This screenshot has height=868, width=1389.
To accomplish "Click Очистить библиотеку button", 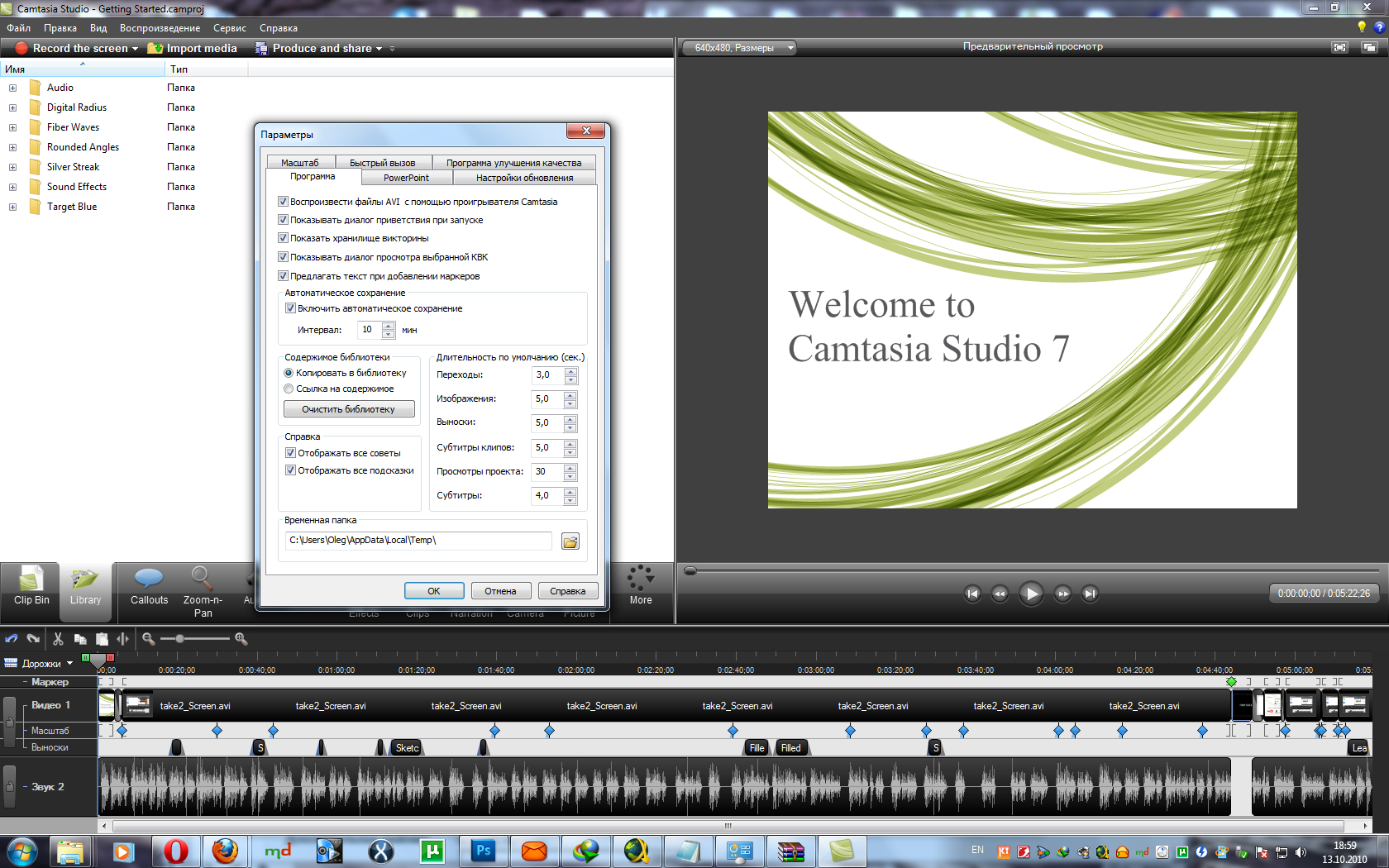I will click(349, 409).
